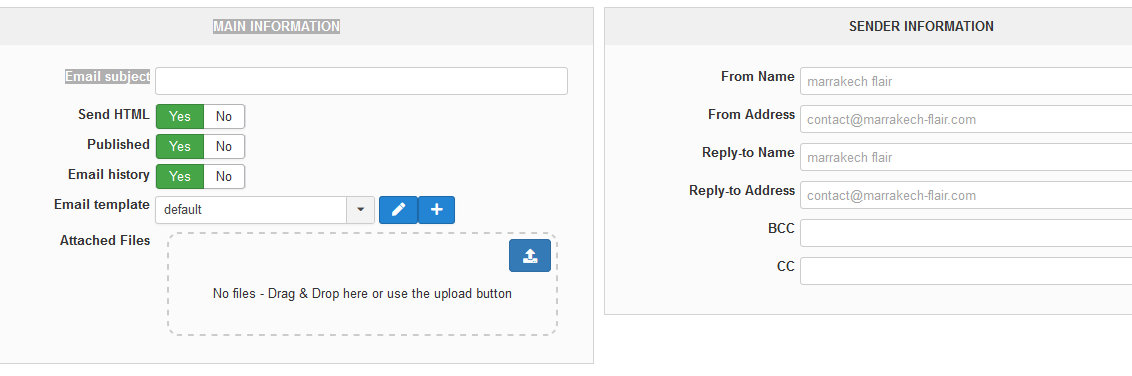Click the Reply-to Address field
The image size is (1132, 376).
(966, 195)
